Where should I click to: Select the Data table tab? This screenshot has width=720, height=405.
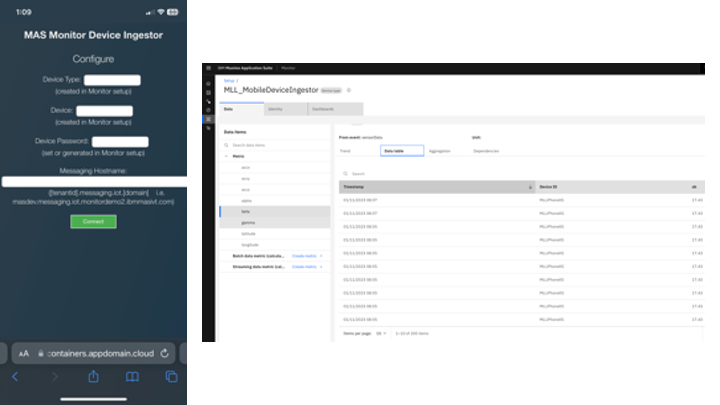402,151
